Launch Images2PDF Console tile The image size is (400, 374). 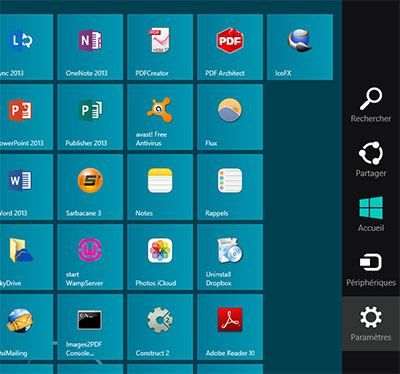pos(90,327)
